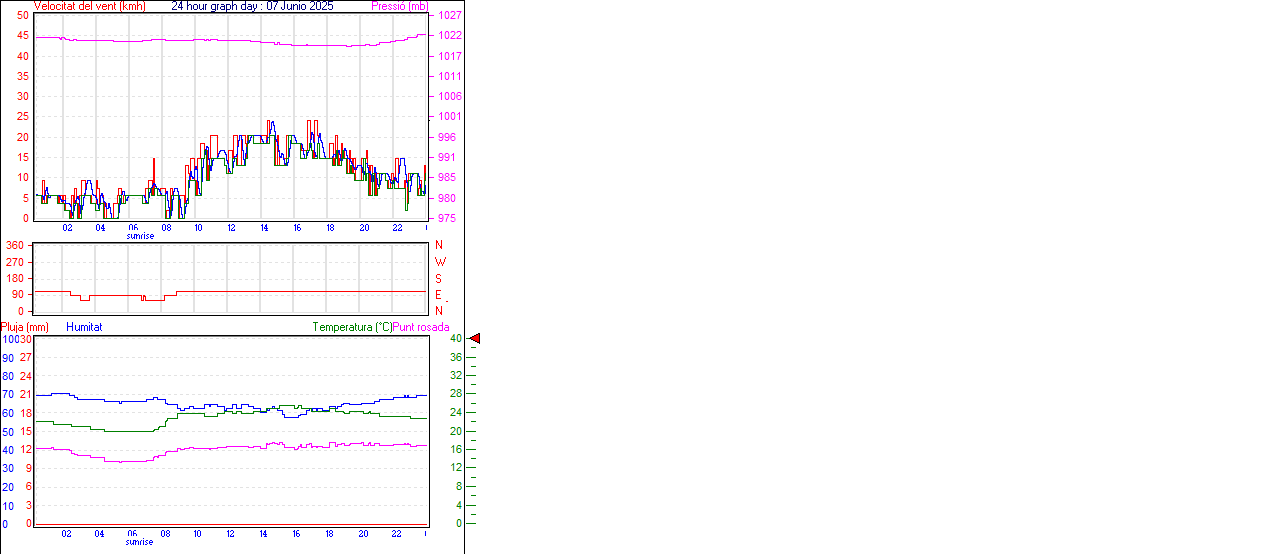Click the 100 value on the humidity axis

9,340
